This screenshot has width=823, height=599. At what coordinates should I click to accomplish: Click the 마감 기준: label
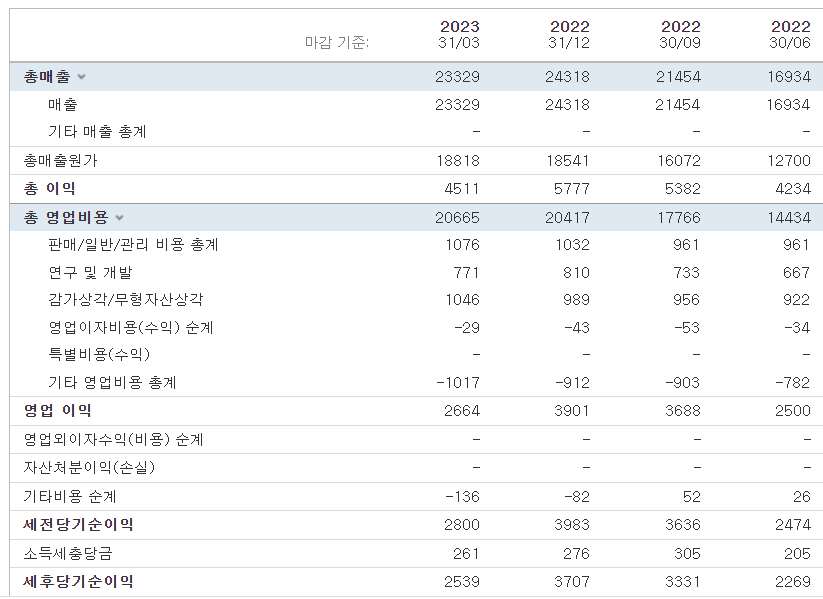(x=337, y=42)
